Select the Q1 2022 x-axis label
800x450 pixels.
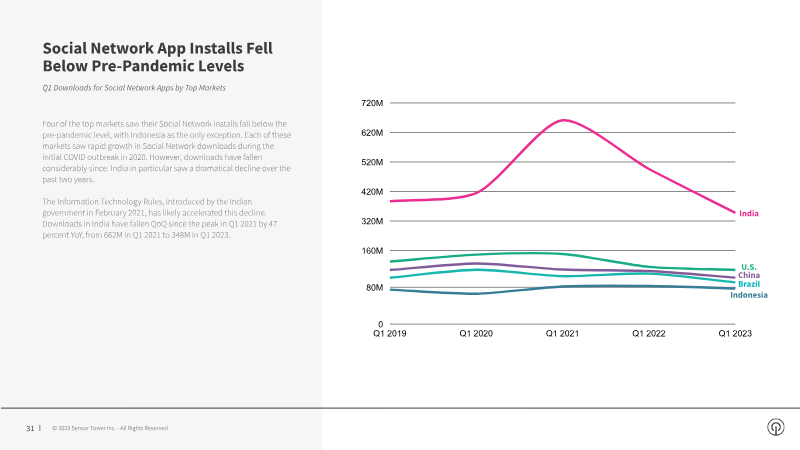click(x=649, y=333)
